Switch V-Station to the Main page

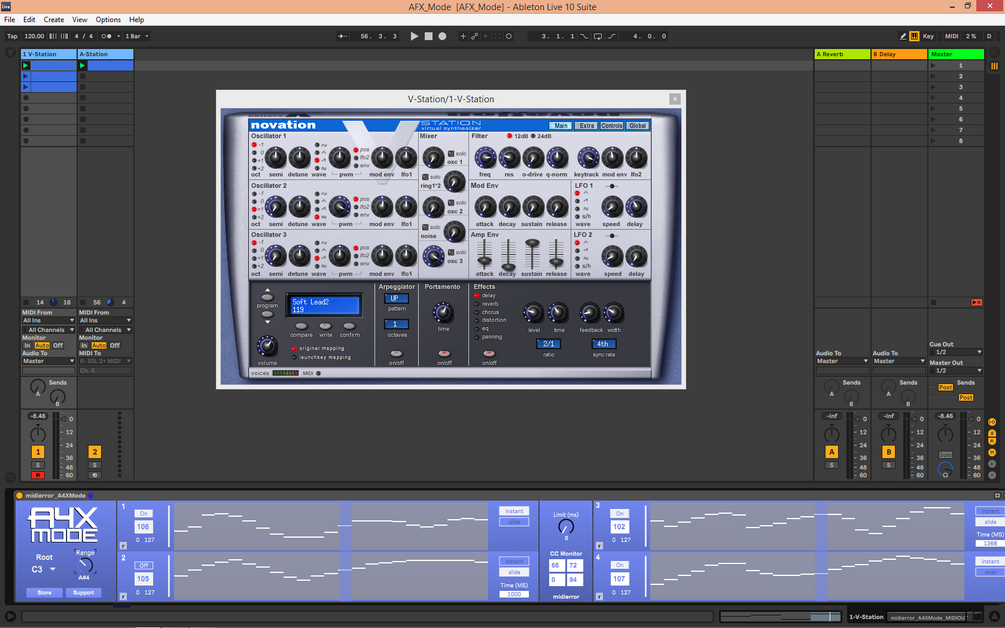click(560, 126)
